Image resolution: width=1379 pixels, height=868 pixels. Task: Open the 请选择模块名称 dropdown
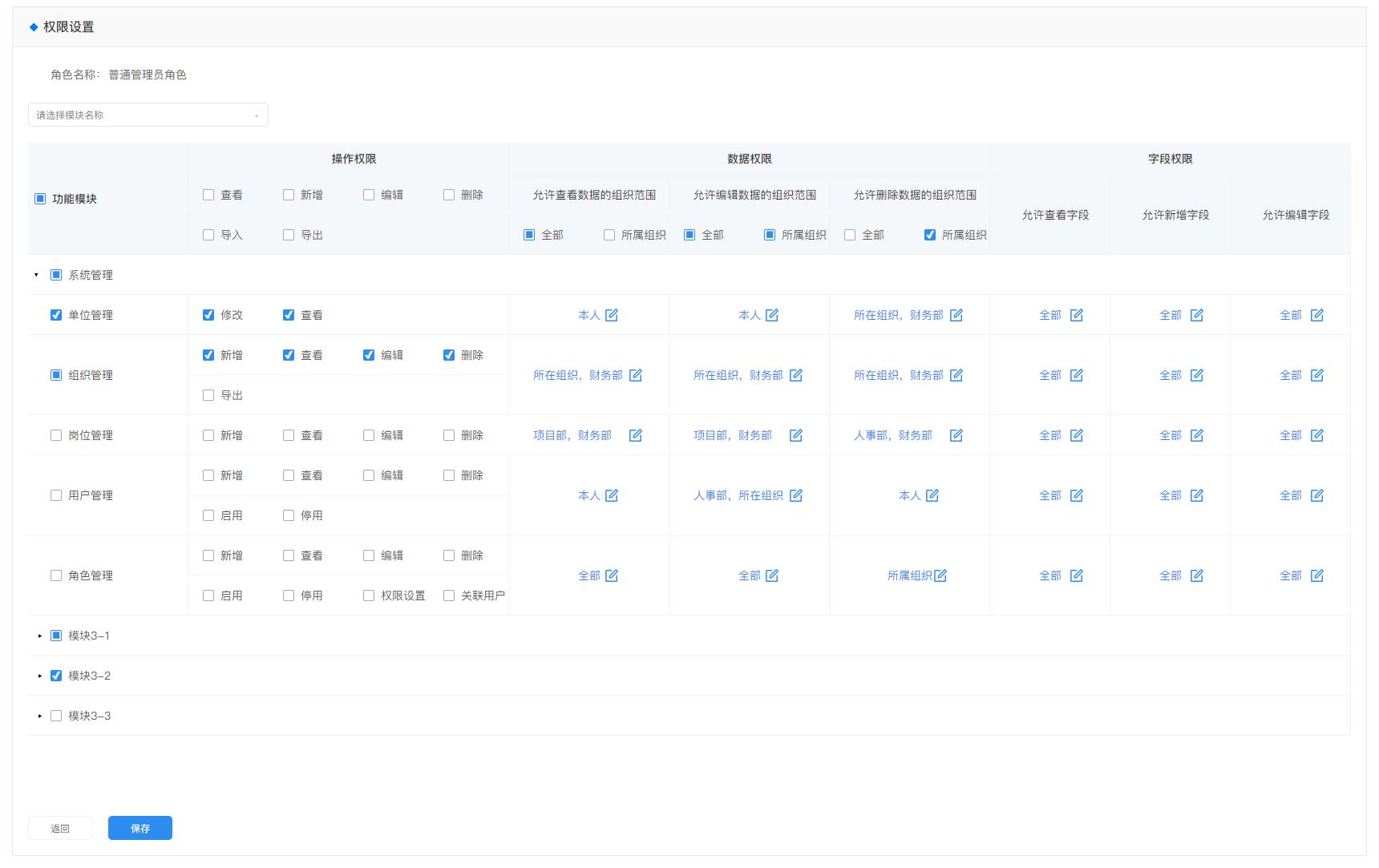tap(148, 115)
